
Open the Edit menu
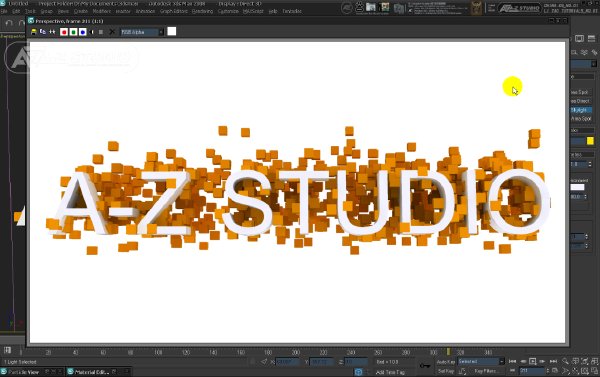[x=16, y=11]
